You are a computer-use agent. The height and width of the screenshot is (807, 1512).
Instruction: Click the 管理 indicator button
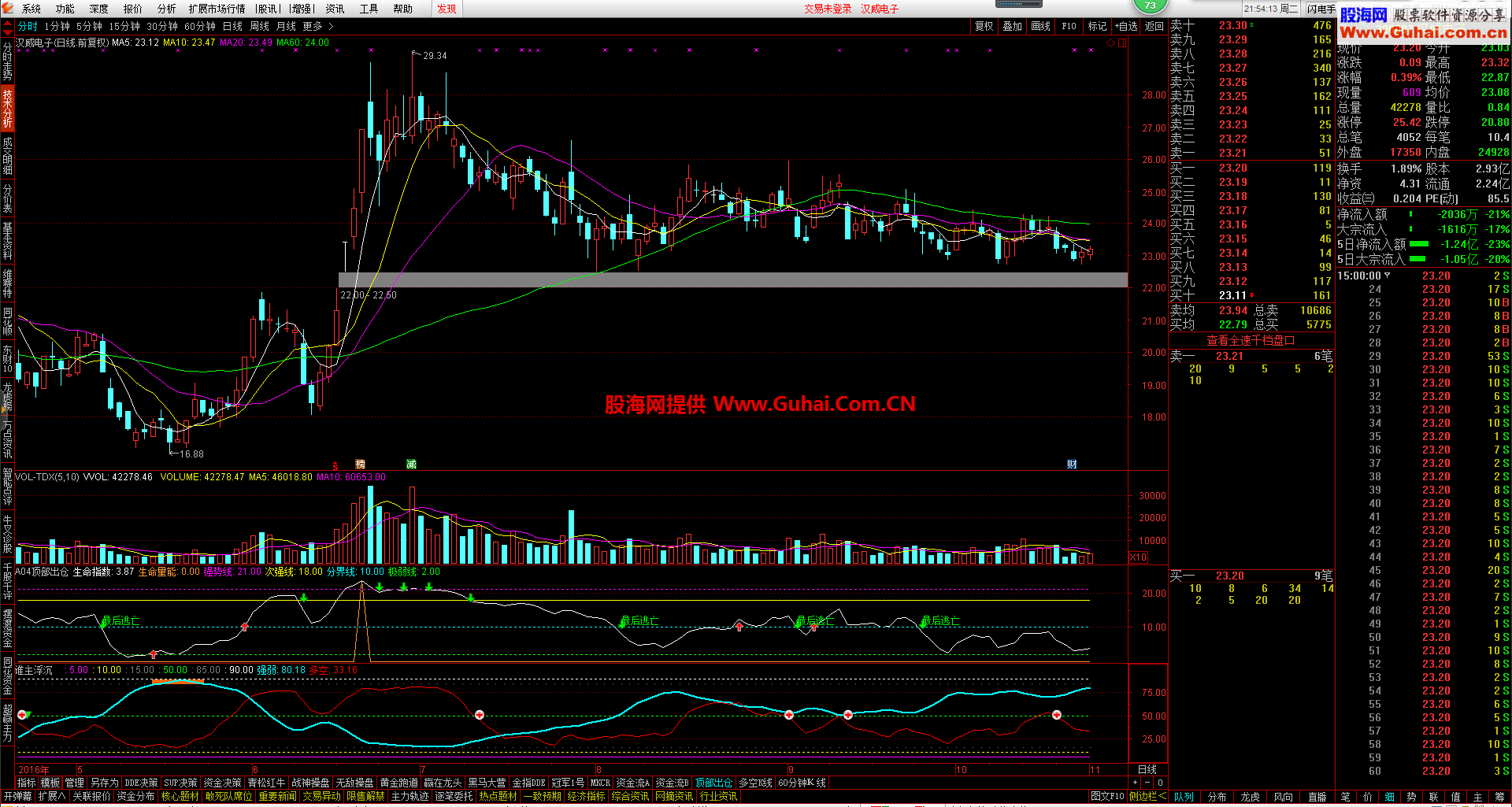click(x=74, y=783)
